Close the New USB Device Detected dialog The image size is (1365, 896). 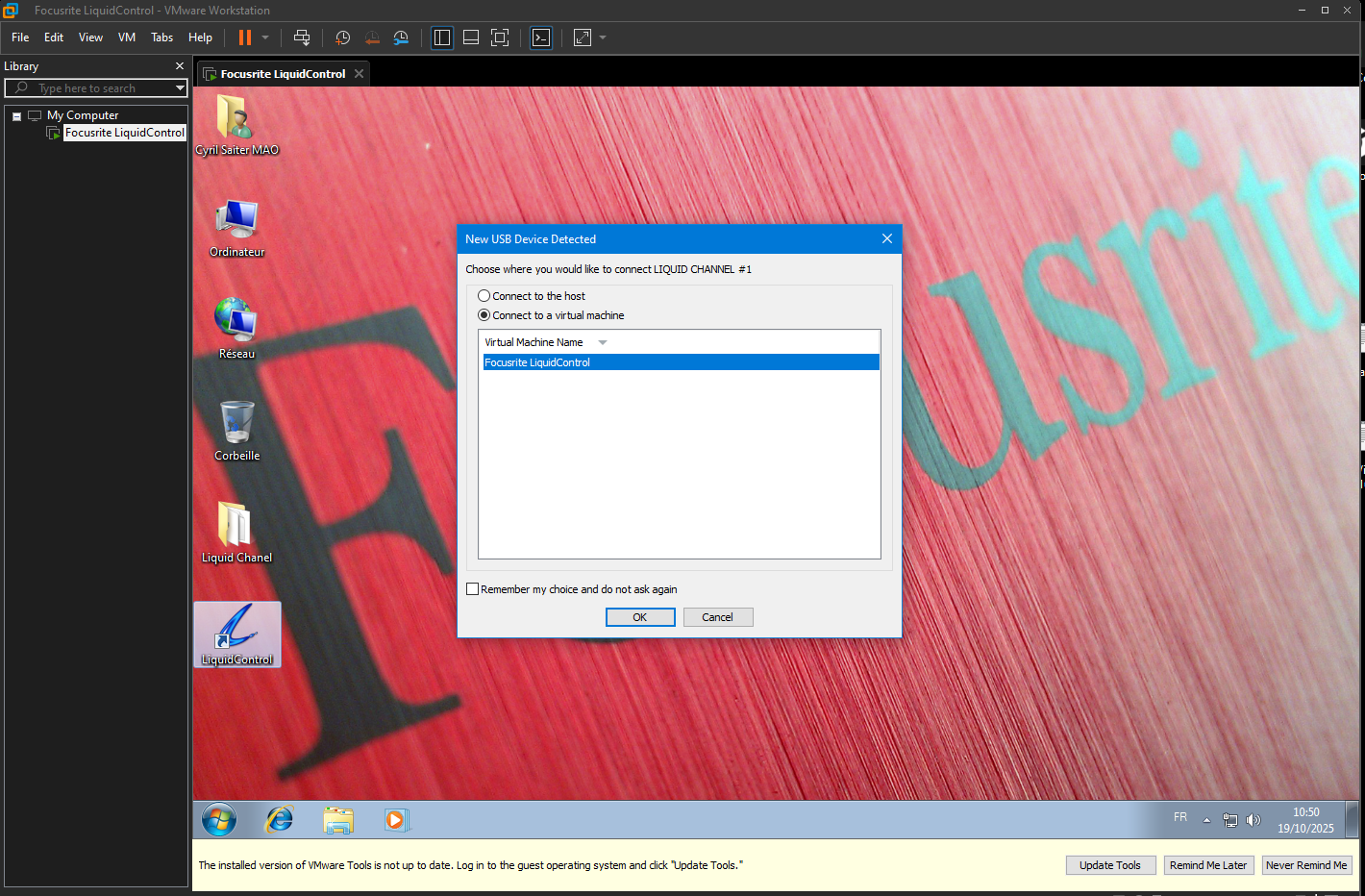(x=887, y=238)
